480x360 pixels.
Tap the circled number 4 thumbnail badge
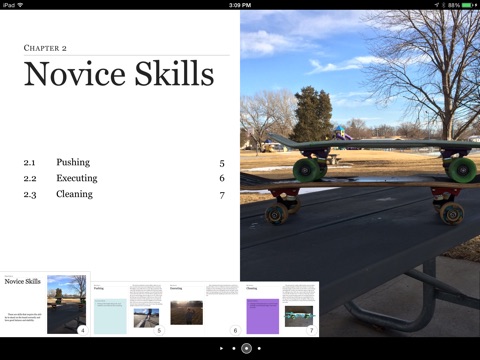pyautogui.click(x=83, y=330)
